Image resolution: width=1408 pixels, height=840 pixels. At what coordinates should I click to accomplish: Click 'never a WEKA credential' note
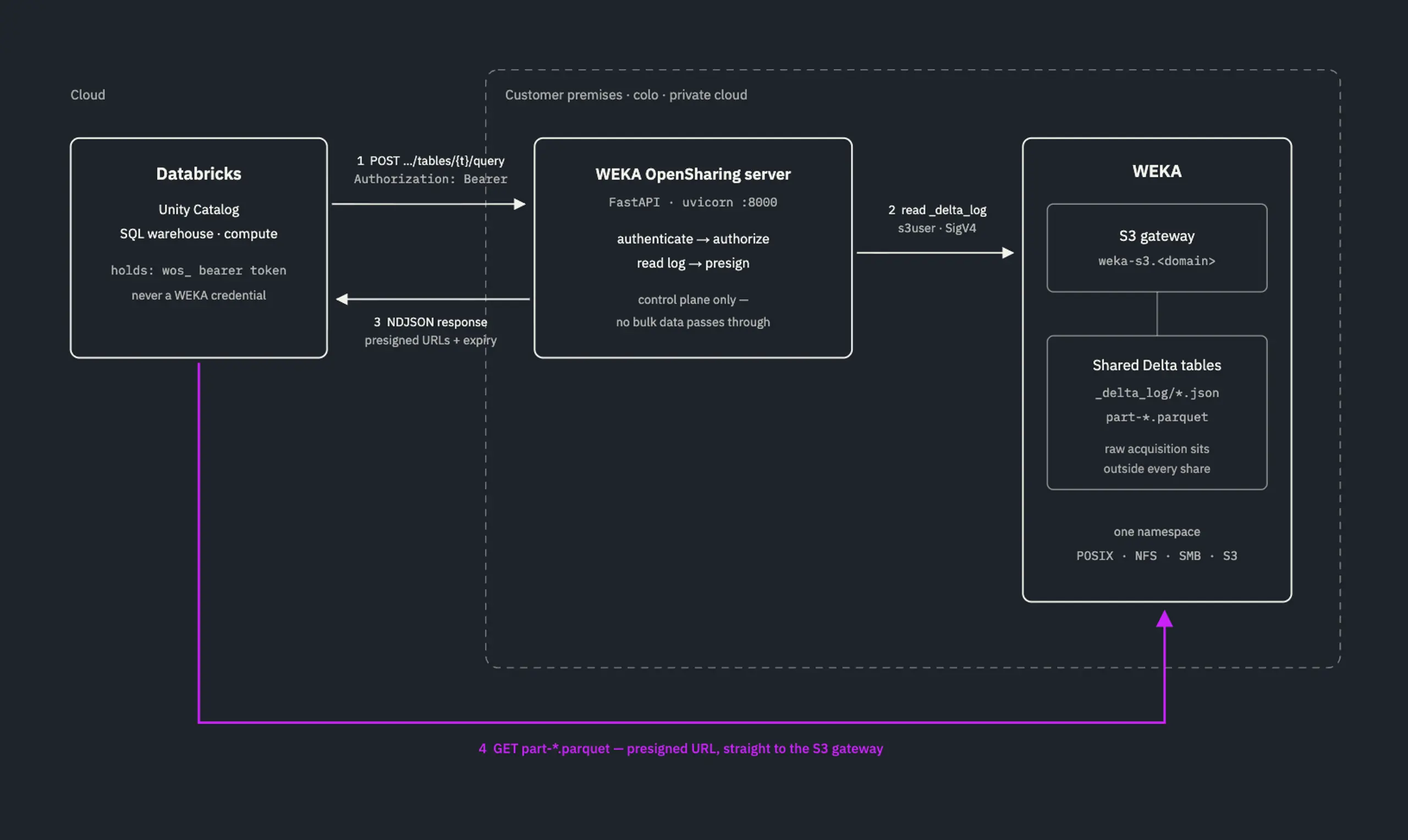tap(199, 295)
